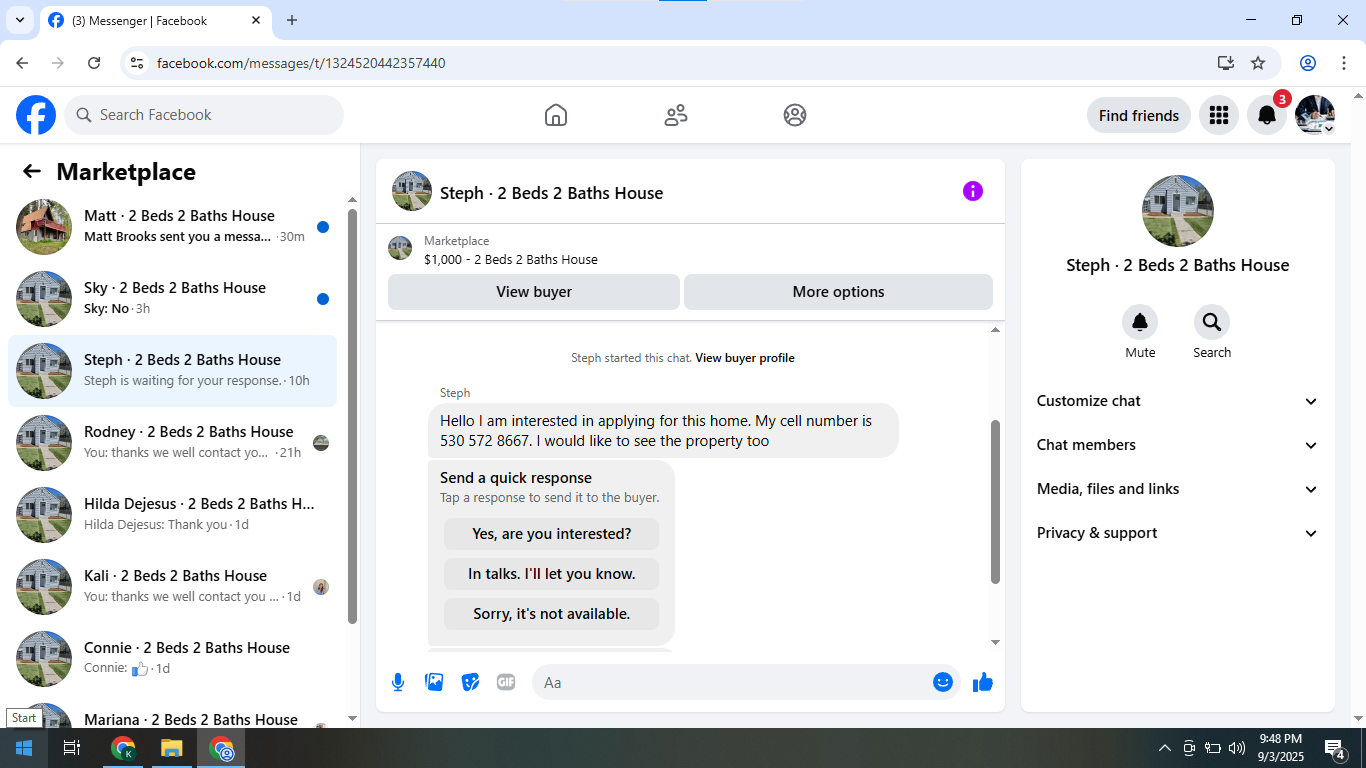Open the notifications bell with badge 3
The height and width of the screenshot is (768, 1366).
click(1267, 115)
